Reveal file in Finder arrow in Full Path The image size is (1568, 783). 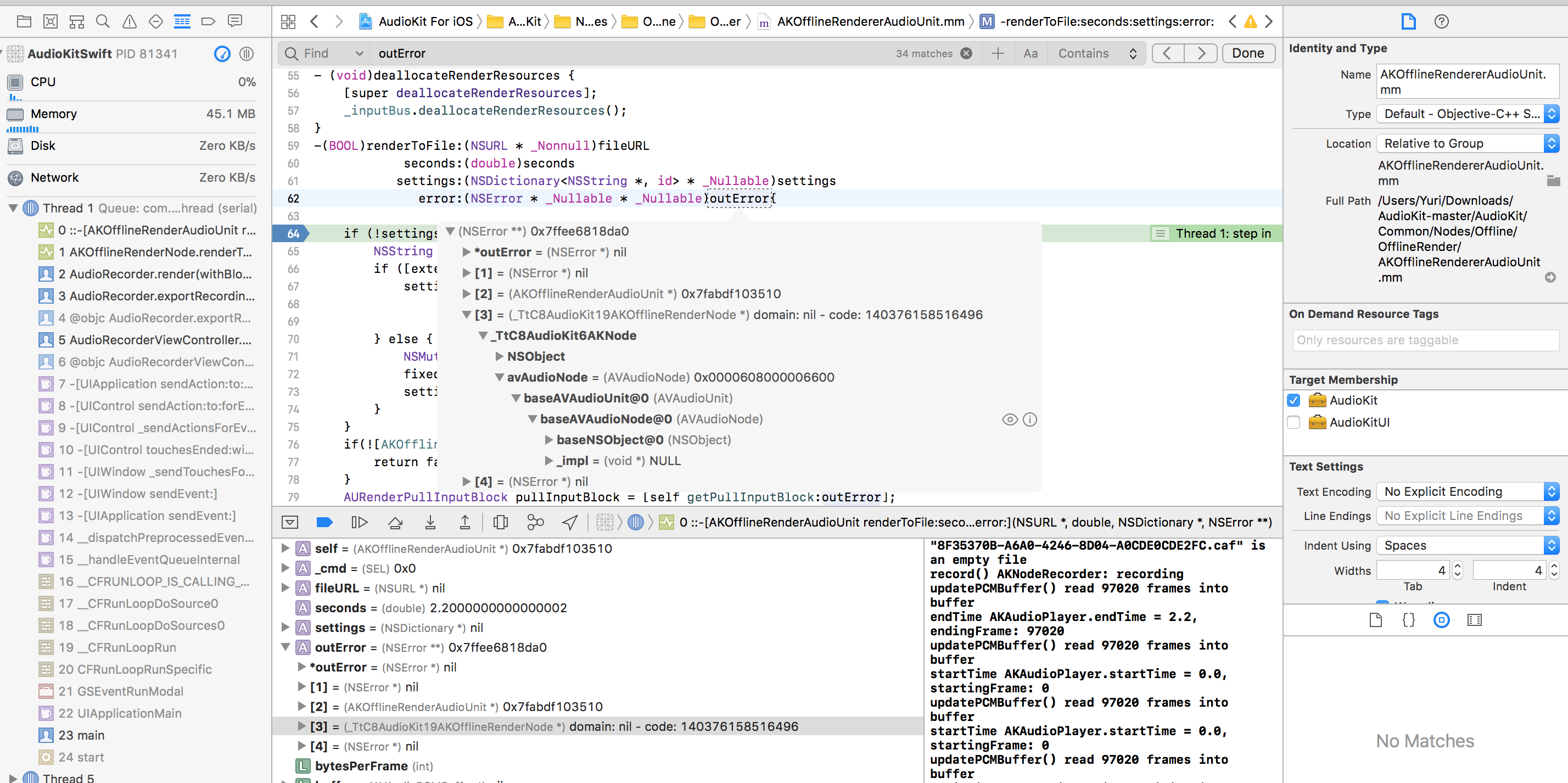click(1550, 278)
